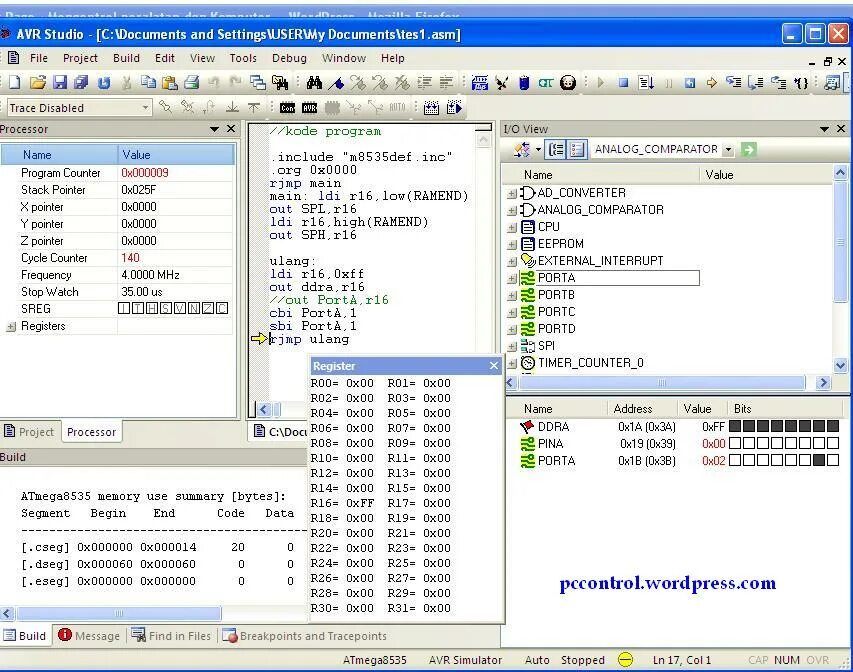Create a new file via toolbar icon

pos(15,83)
